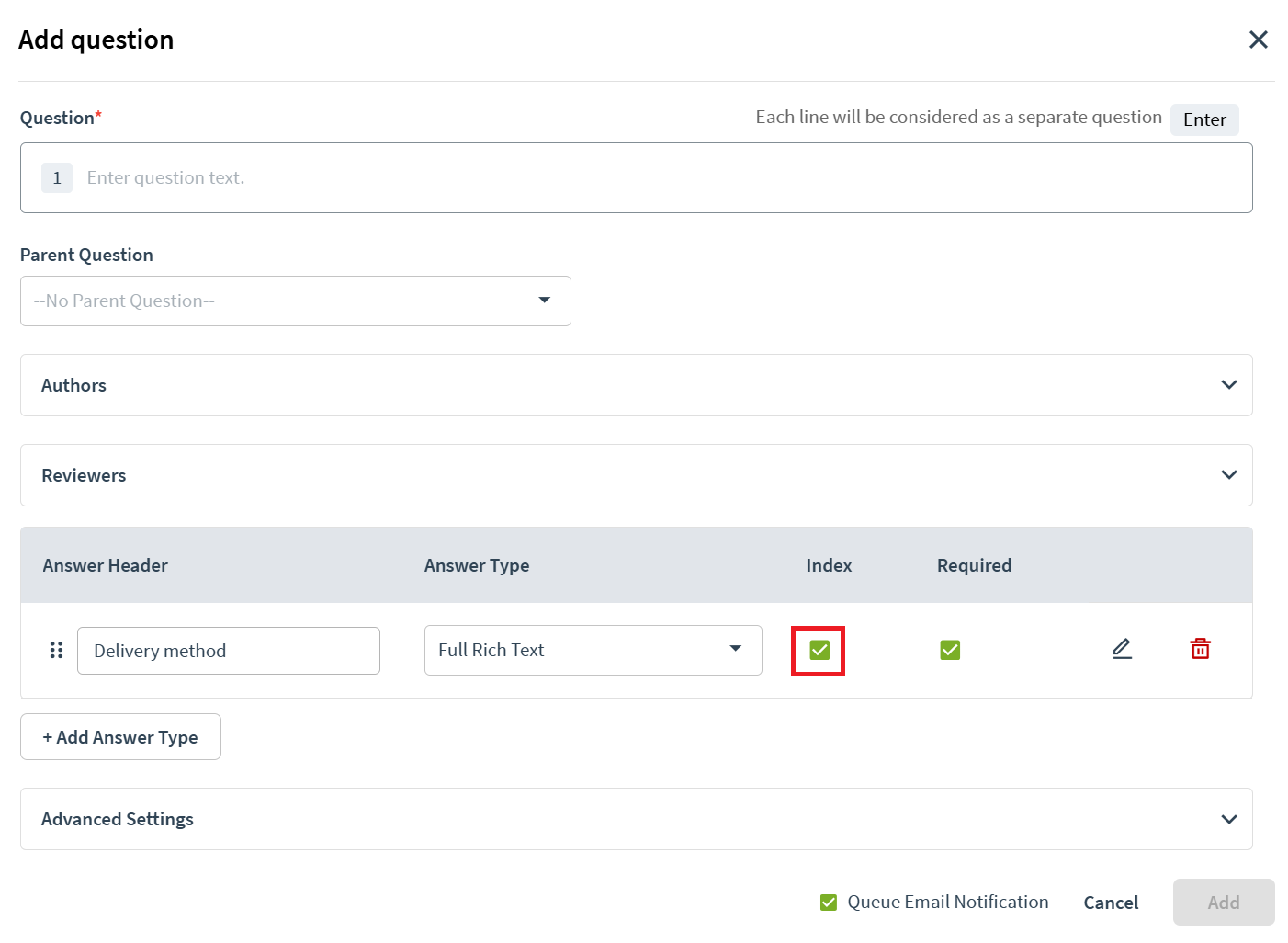This screenshot has width=1288, height=943.
Task: Click the Add Answer Type button
Action: [x=120, y=736]
